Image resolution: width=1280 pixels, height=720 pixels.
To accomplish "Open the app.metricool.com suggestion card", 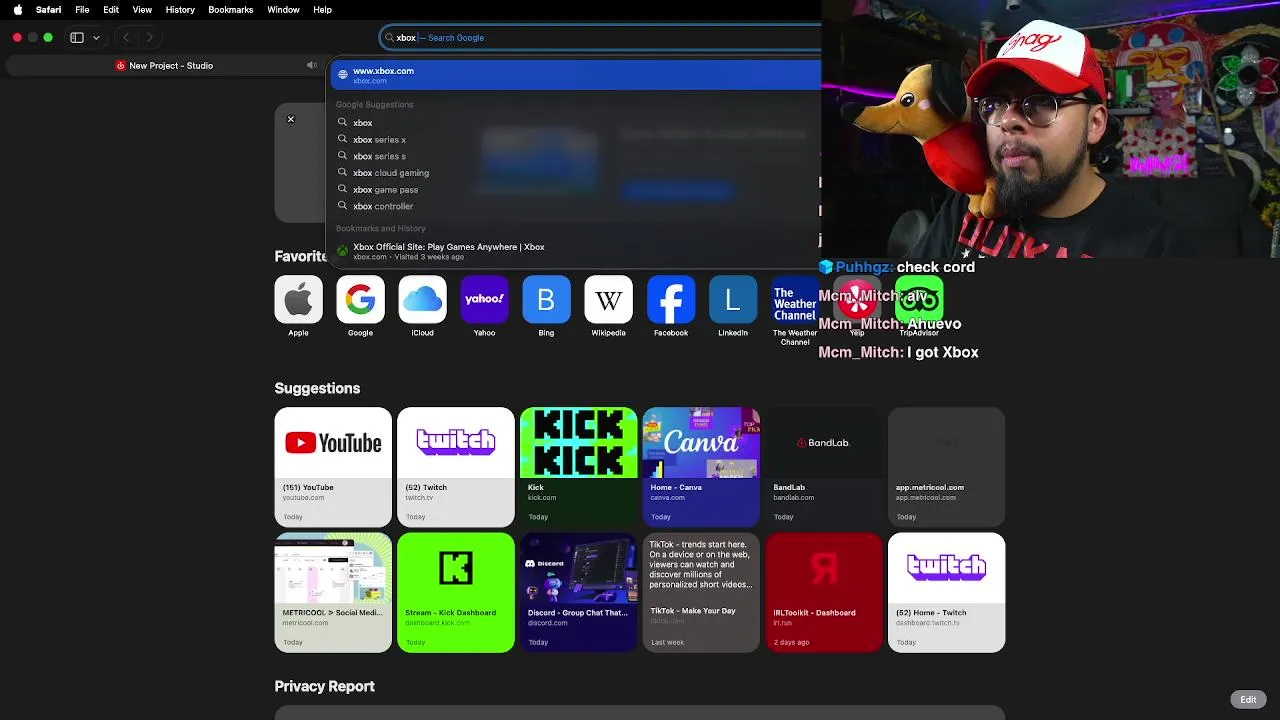I will tap(946, 467).
